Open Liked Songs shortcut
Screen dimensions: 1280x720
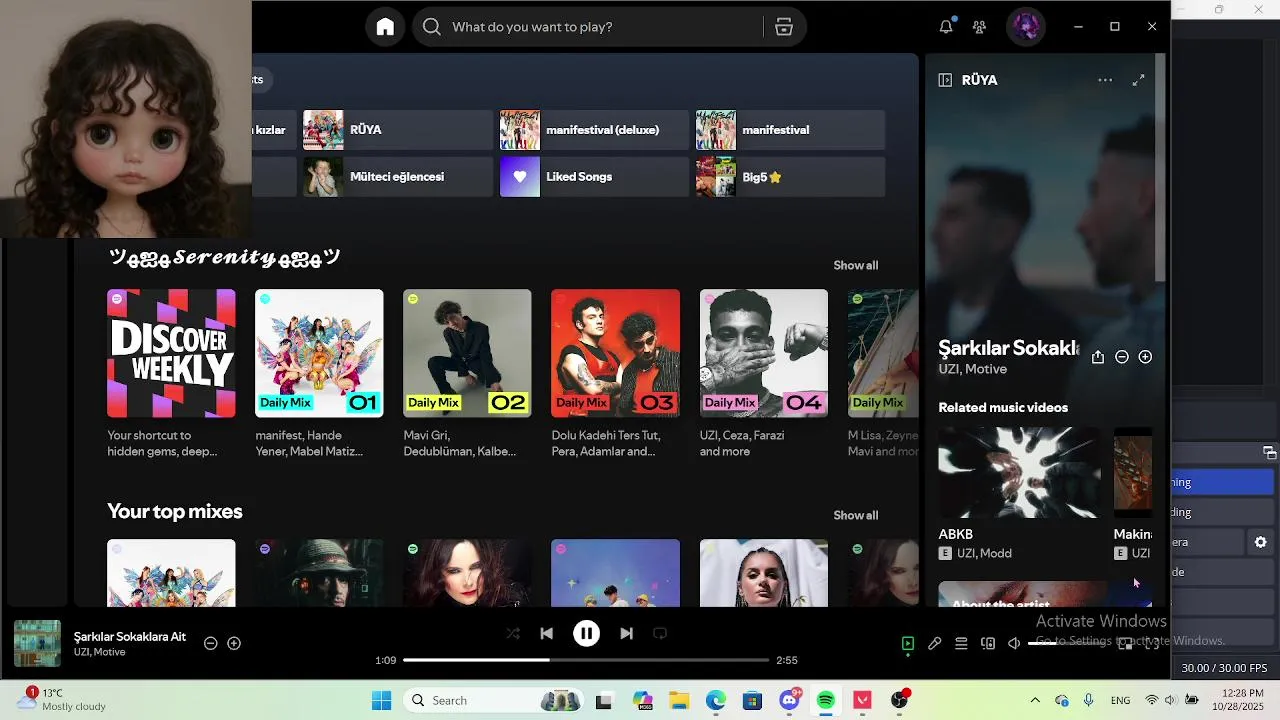594,177
